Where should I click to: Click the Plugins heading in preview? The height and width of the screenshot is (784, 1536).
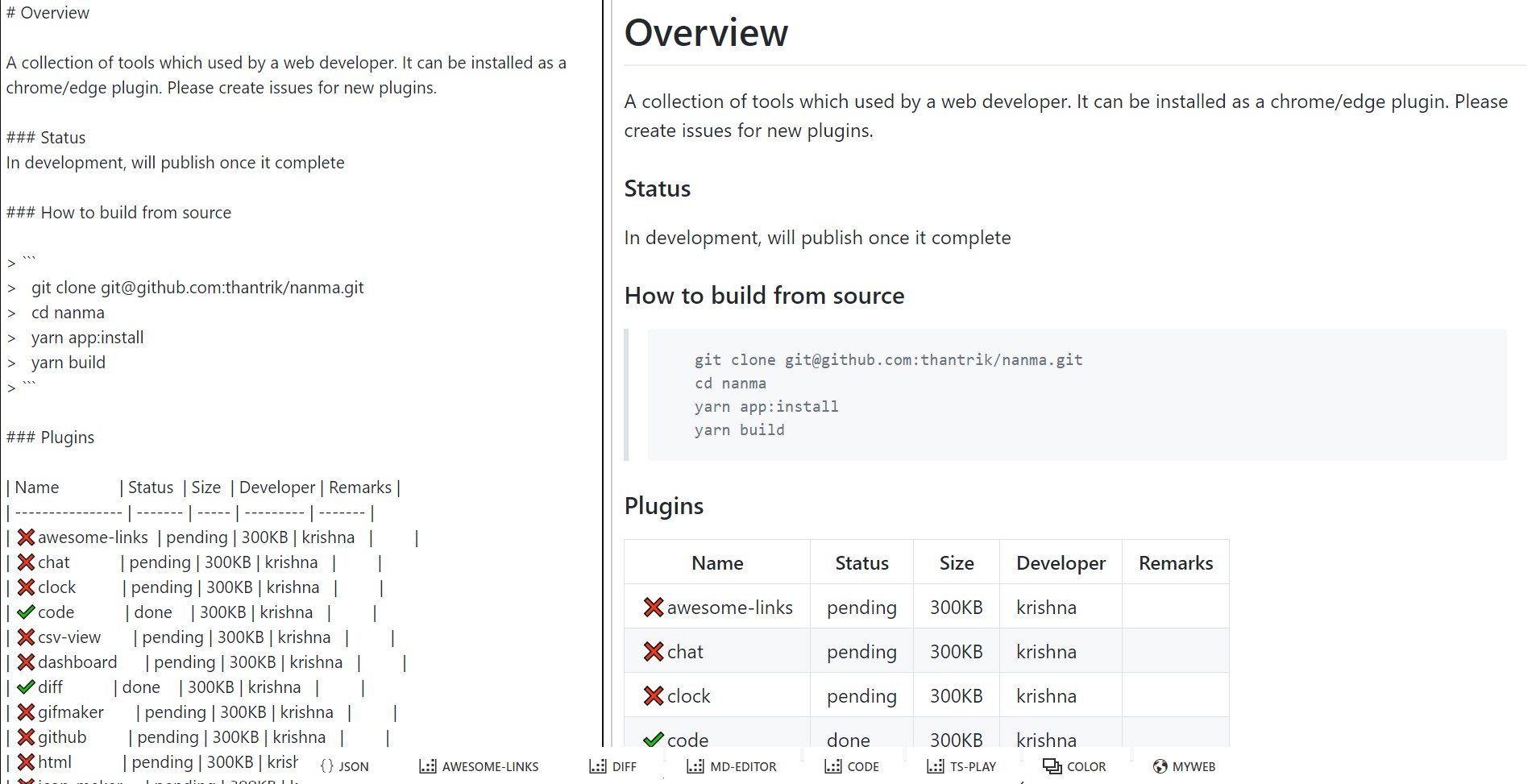[x=664, y=506]
